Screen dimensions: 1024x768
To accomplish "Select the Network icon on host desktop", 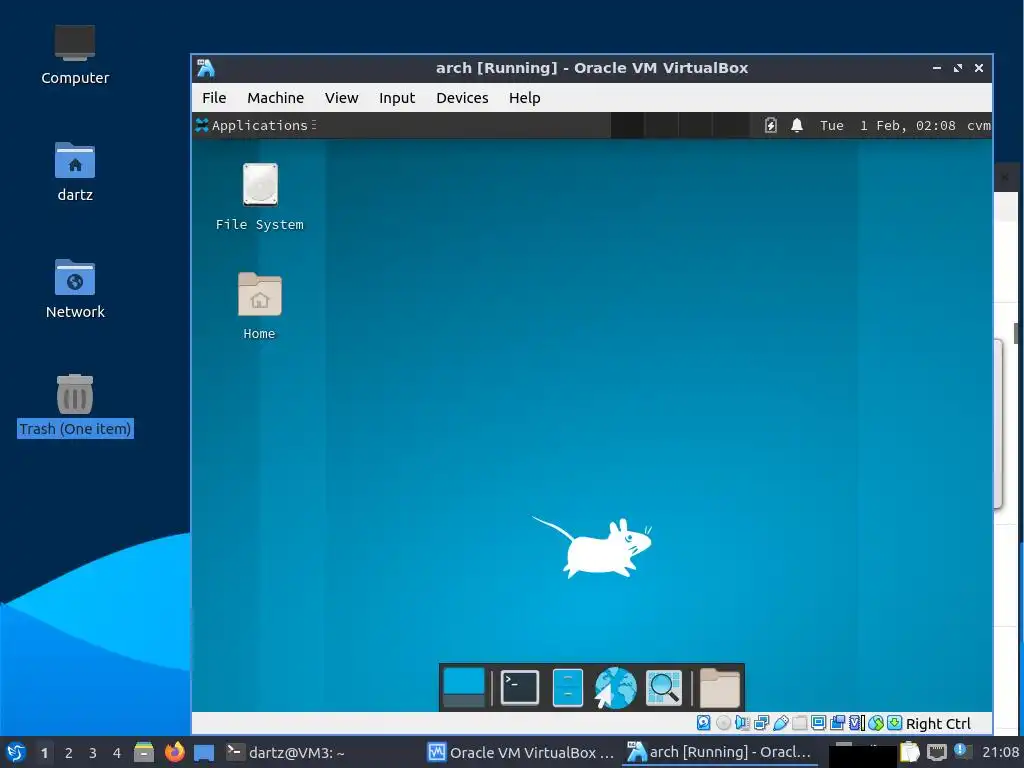I will tap(75, 289).
